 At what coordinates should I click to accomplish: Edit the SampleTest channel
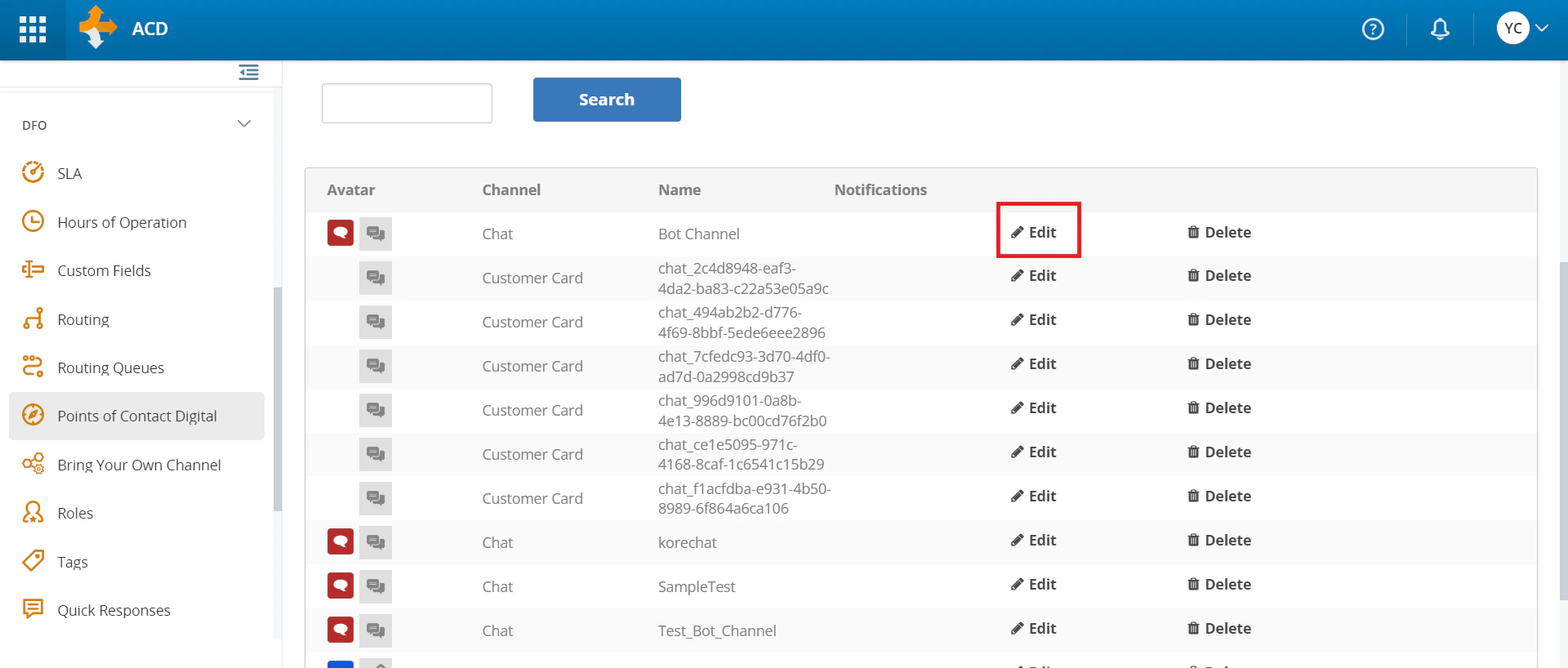point(1034,585)
